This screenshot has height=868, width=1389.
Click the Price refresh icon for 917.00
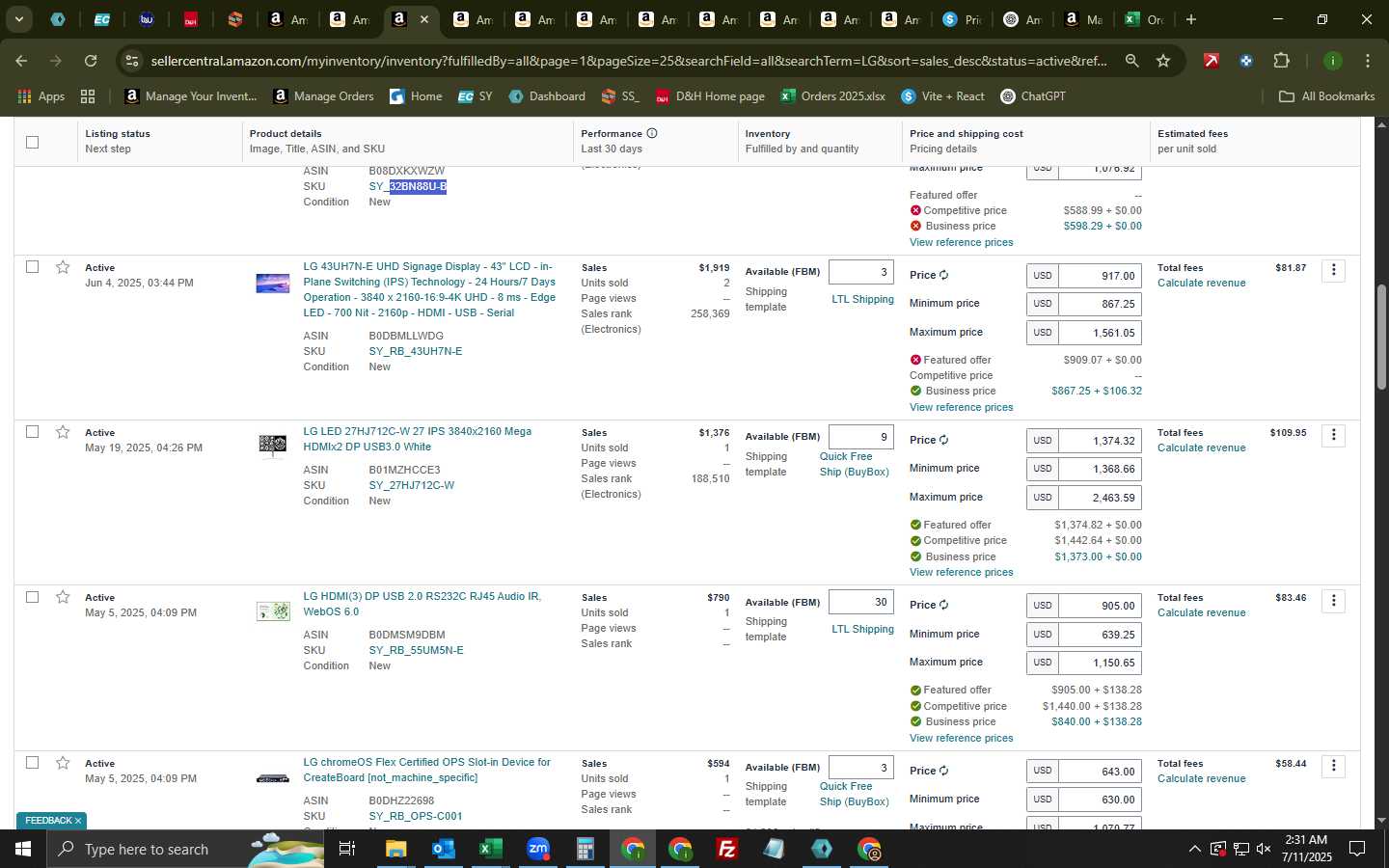944,275
